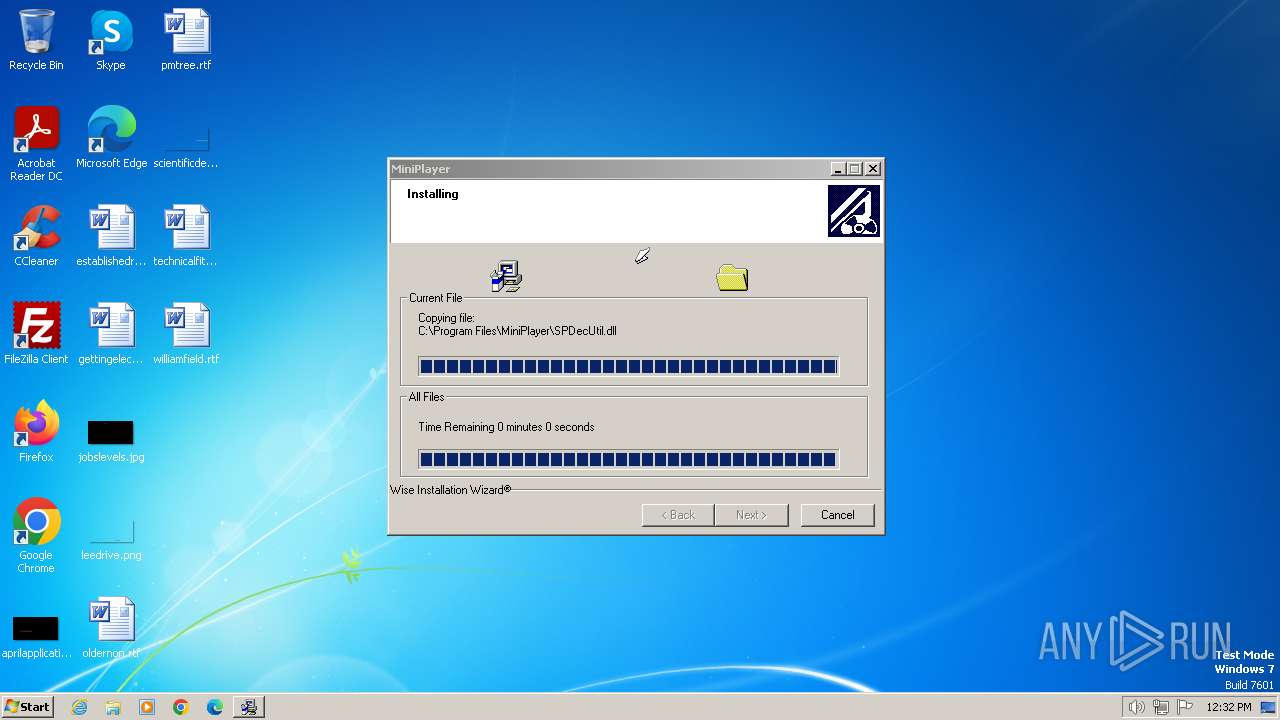Viewport: 1280px width, 720px height.
Task: Click the Wise Installation Wizard label
Action: [x=450, y=490]
